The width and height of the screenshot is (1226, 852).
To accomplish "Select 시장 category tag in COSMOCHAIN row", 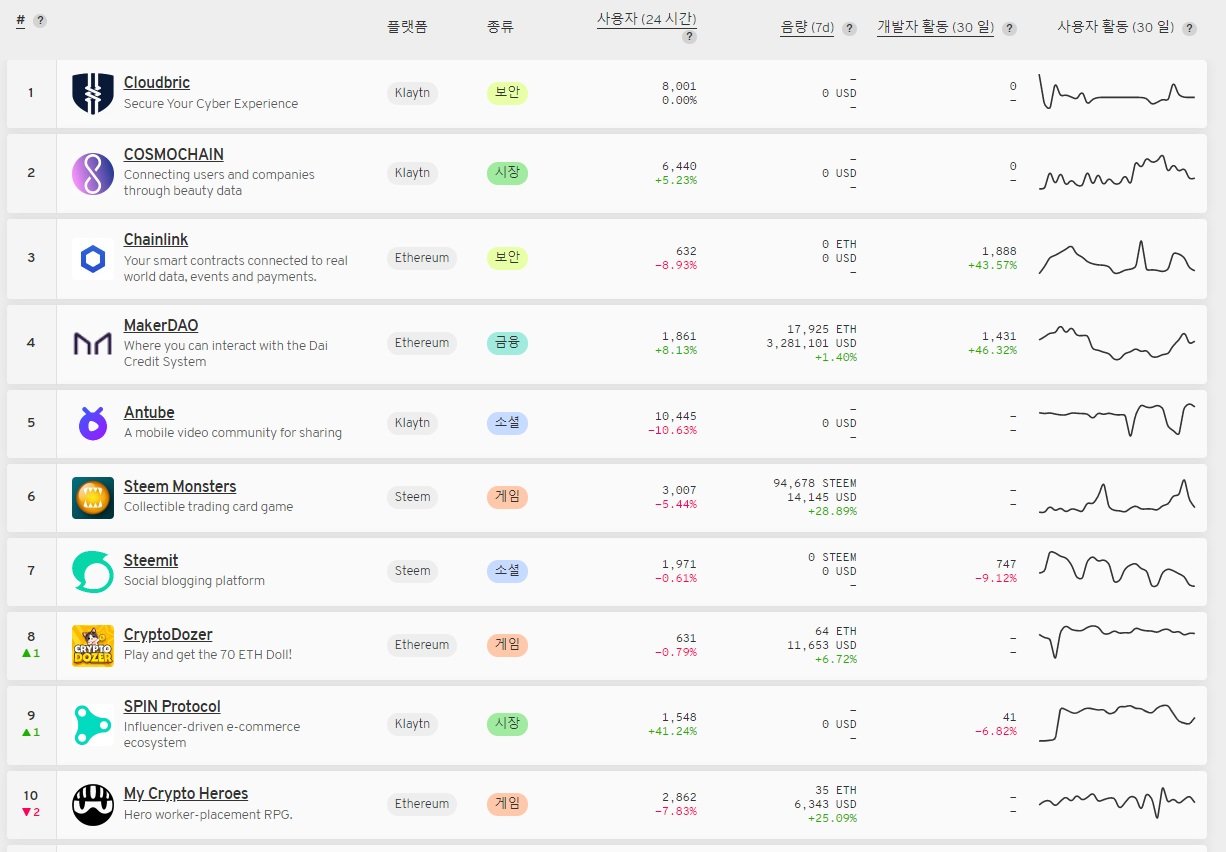I will click(507, 173).
